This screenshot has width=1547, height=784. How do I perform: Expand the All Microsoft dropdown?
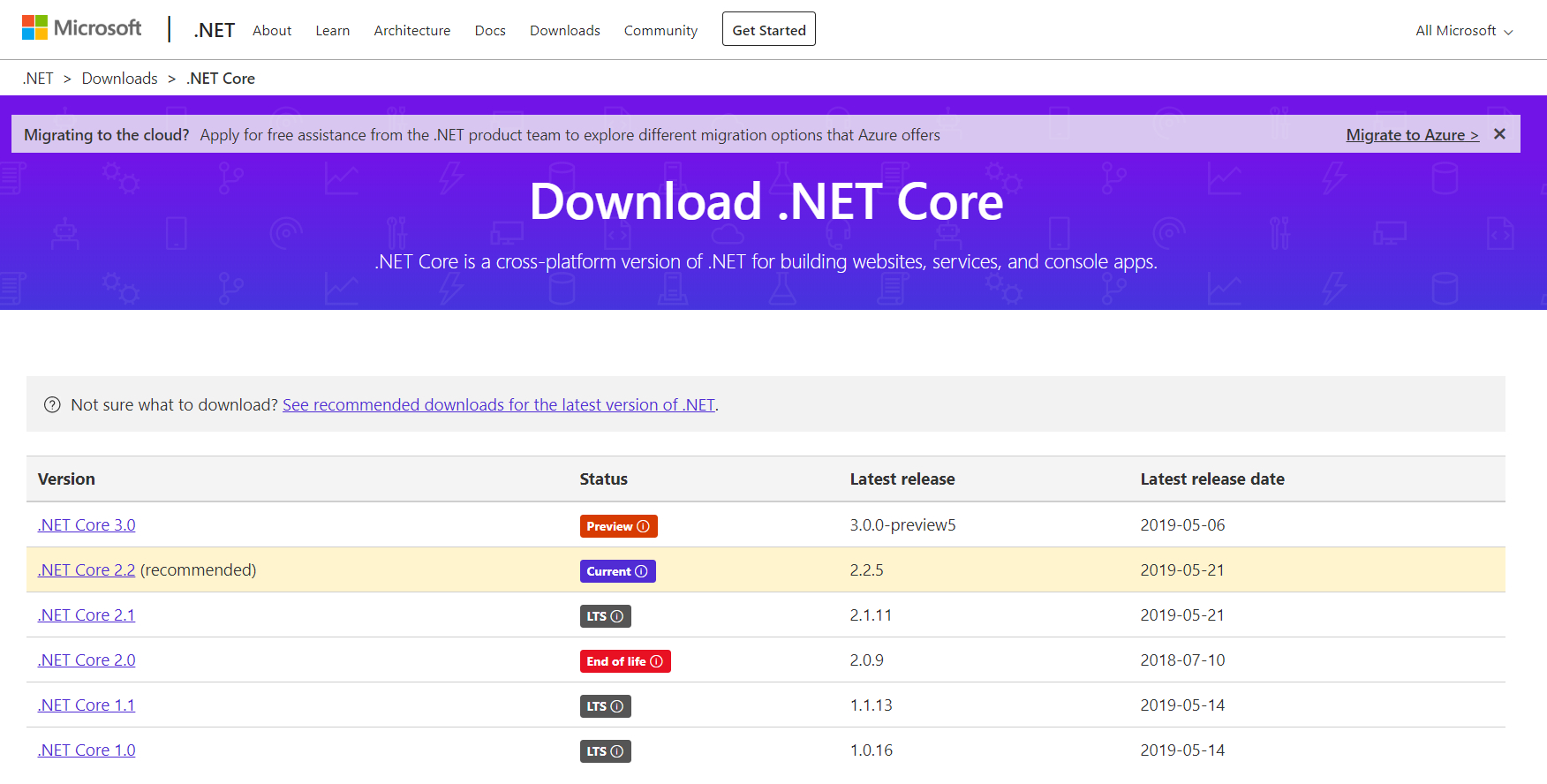[1464, 30]
